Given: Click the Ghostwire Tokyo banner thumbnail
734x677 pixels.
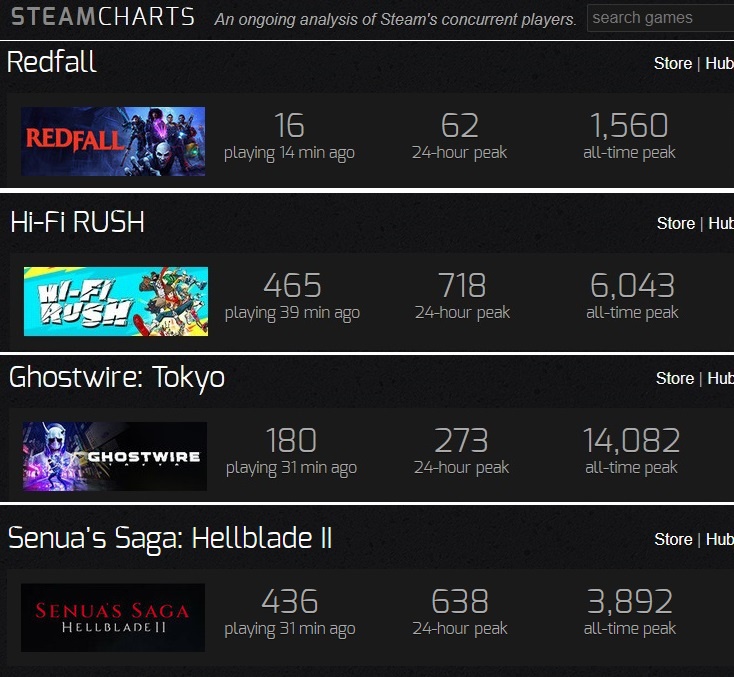Looking at the screenshot, I should pos(114,456).
